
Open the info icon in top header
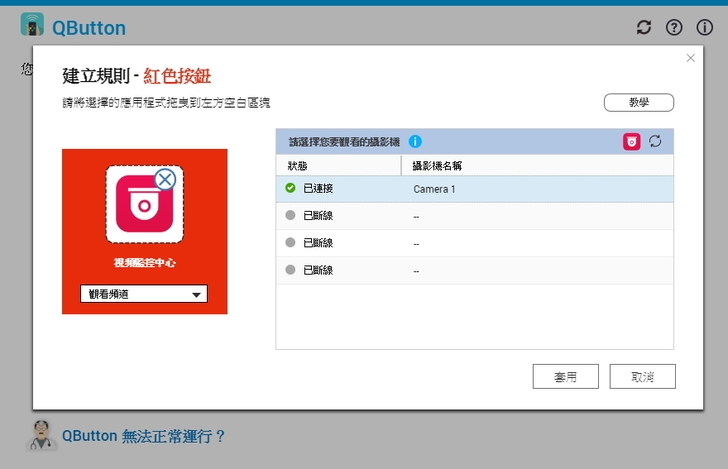click(x=704, y=27)
